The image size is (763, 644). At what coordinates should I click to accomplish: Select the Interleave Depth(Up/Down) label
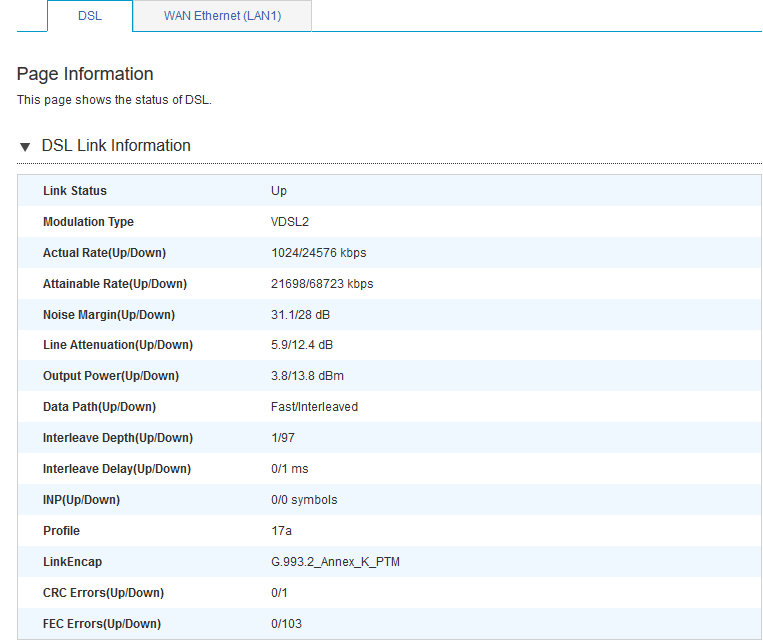tap(118, 438)
